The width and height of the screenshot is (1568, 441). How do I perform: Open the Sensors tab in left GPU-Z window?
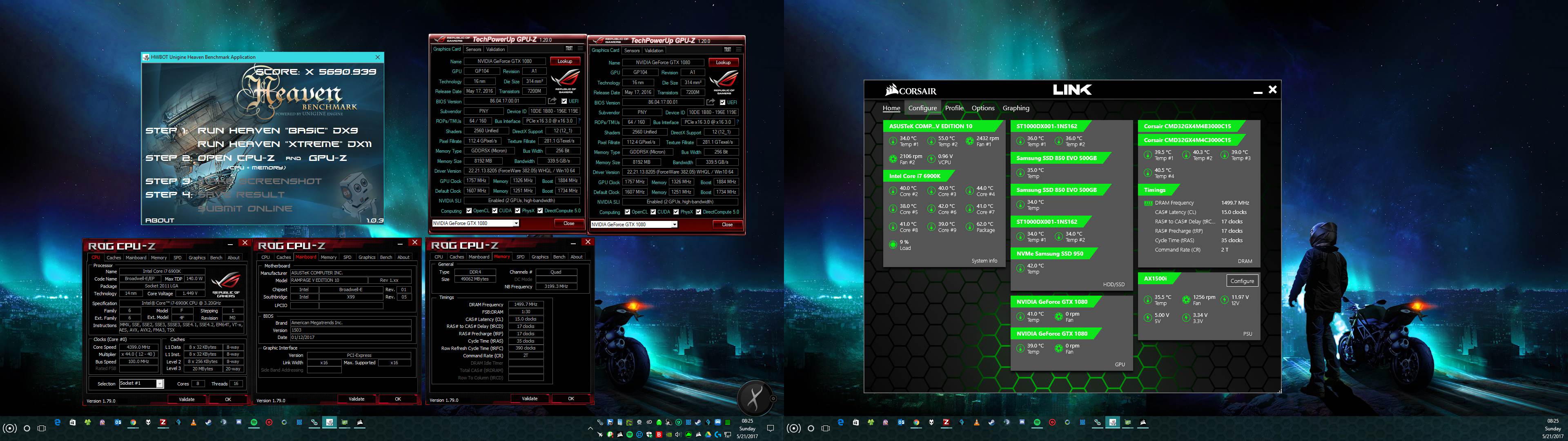tap(474, 49)
